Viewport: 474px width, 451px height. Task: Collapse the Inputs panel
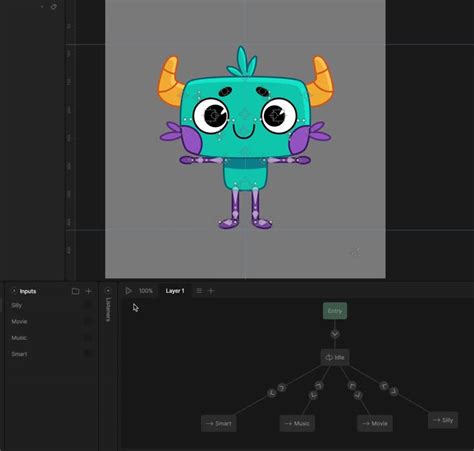coord(14,291)
